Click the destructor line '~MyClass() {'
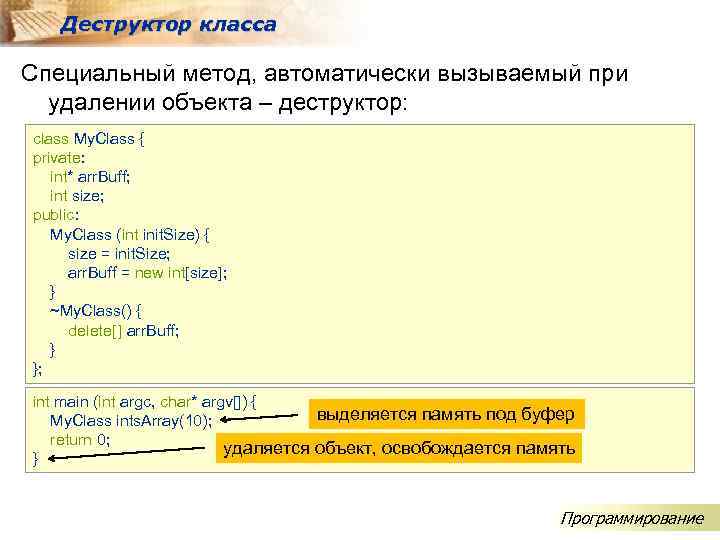The height and width of the screenshot is (540, 720). (x=96, y=311)
